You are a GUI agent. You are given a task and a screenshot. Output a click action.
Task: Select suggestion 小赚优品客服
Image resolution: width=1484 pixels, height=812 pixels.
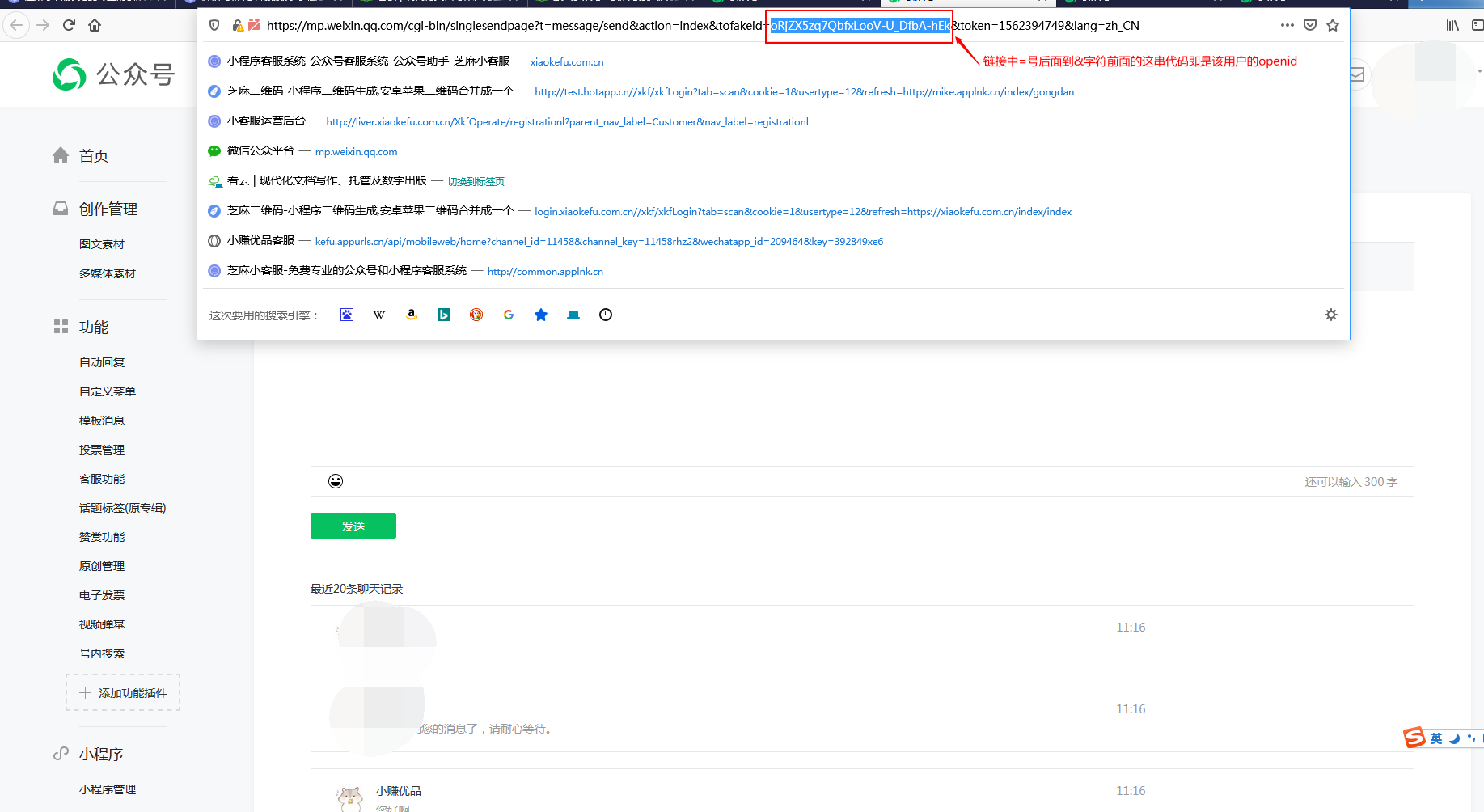(773, 241)
